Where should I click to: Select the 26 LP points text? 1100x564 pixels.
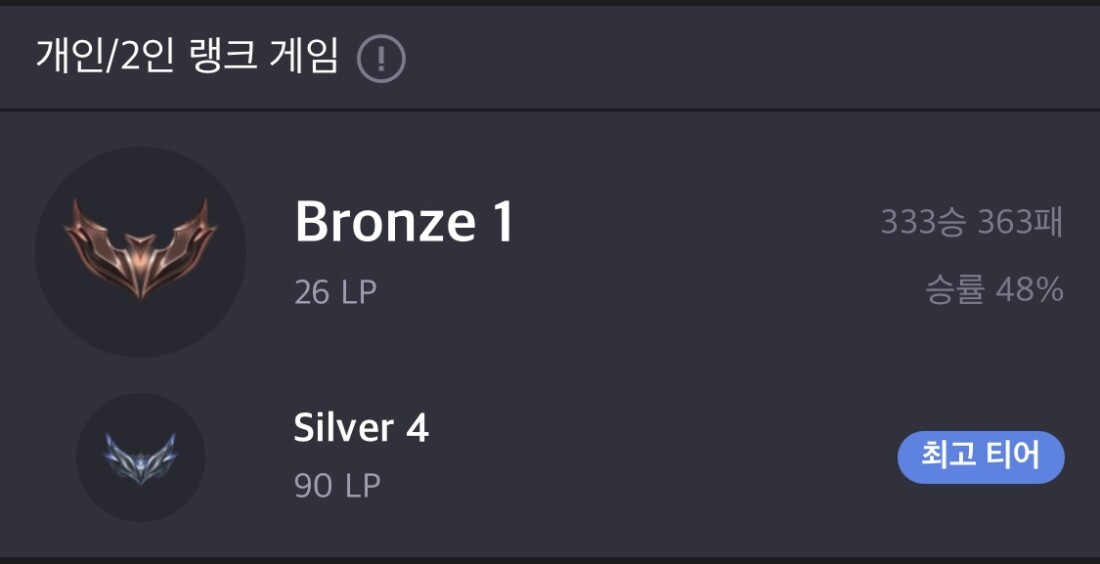(x=336, y=293)
